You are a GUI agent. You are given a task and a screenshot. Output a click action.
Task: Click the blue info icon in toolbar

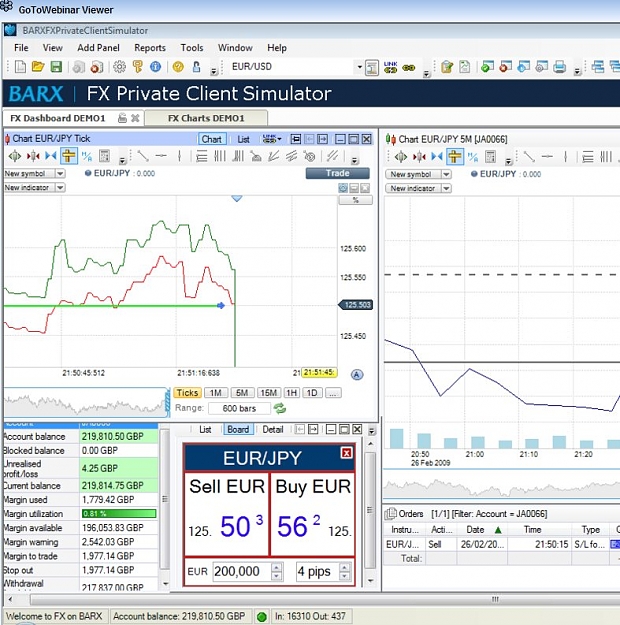click(155, 67)
